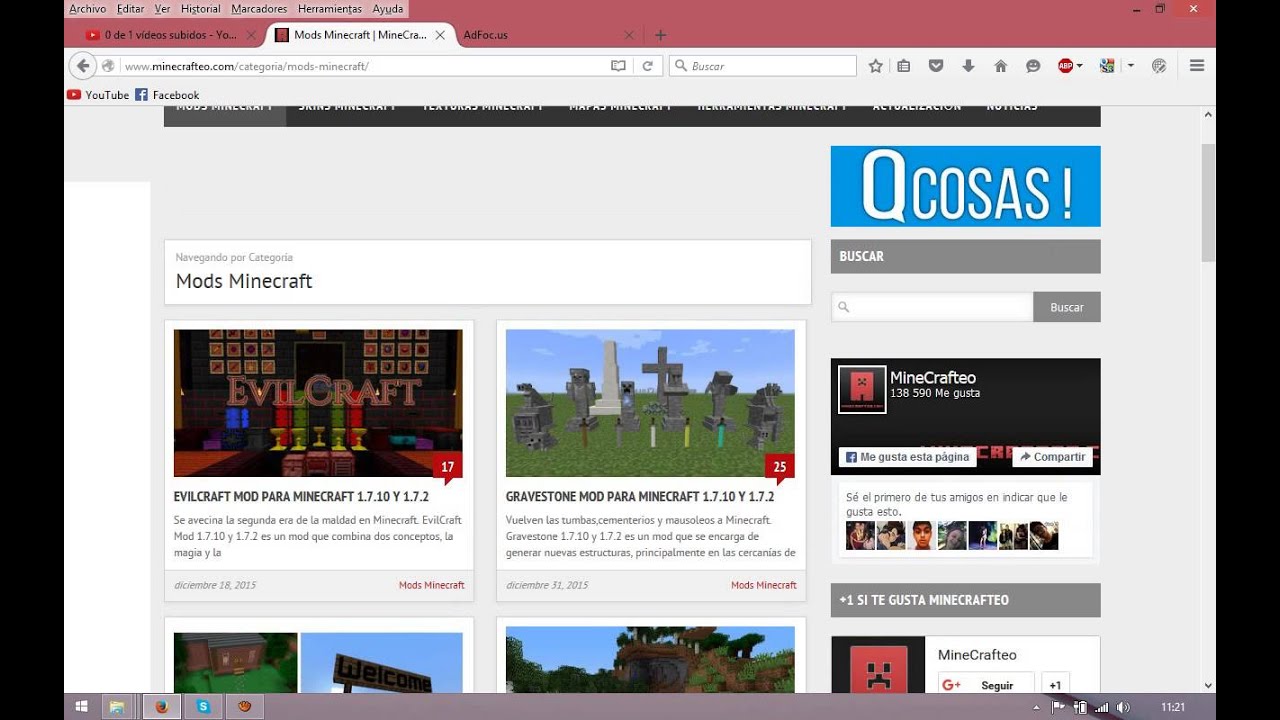
Task: Click the address bar URL field
Action: coord(365,66)
